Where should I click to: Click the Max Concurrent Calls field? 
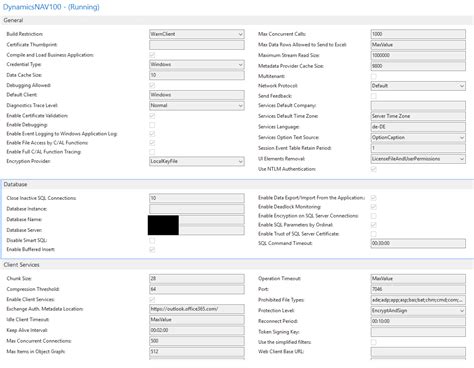(x=418, y=34)
